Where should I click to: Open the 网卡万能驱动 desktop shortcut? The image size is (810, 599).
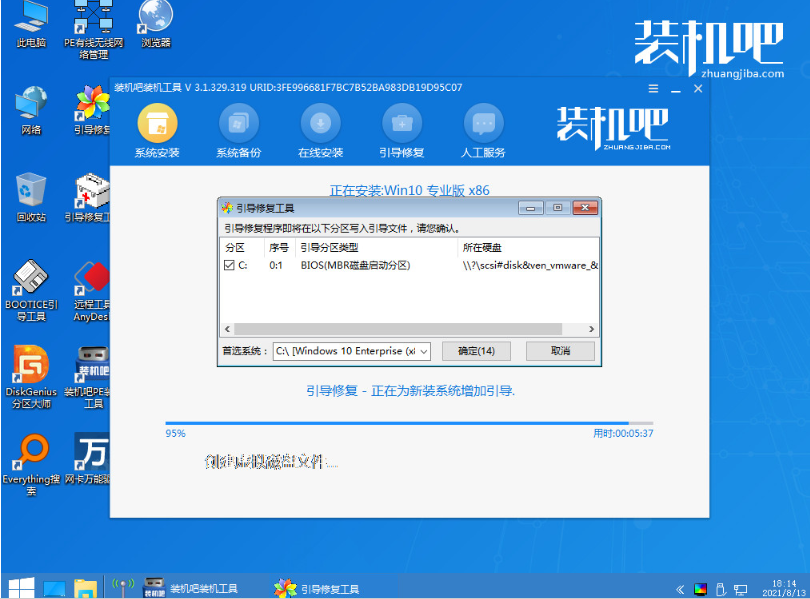point(92,450)
